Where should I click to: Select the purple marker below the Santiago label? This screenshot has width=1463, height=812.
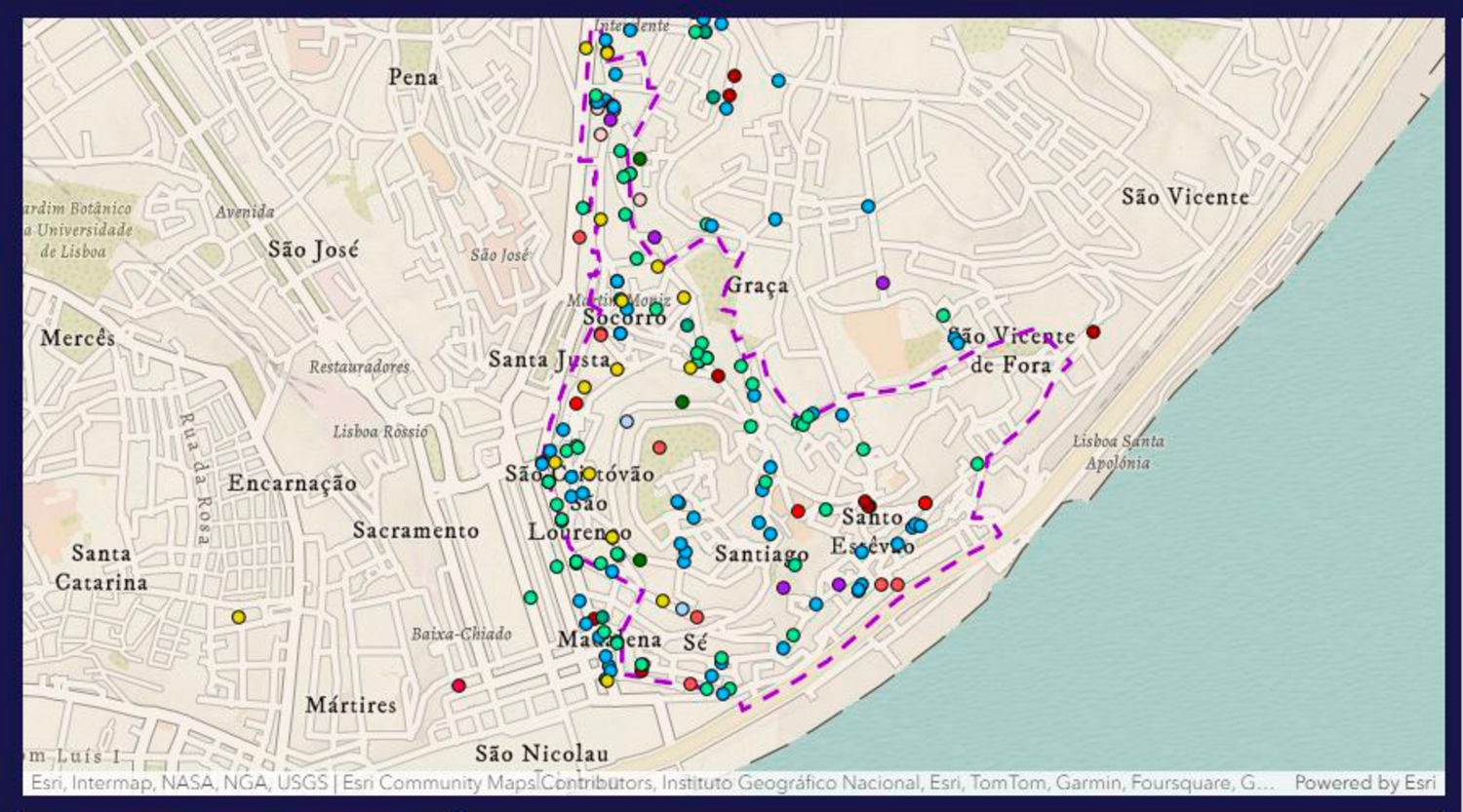tap(783, 588)
